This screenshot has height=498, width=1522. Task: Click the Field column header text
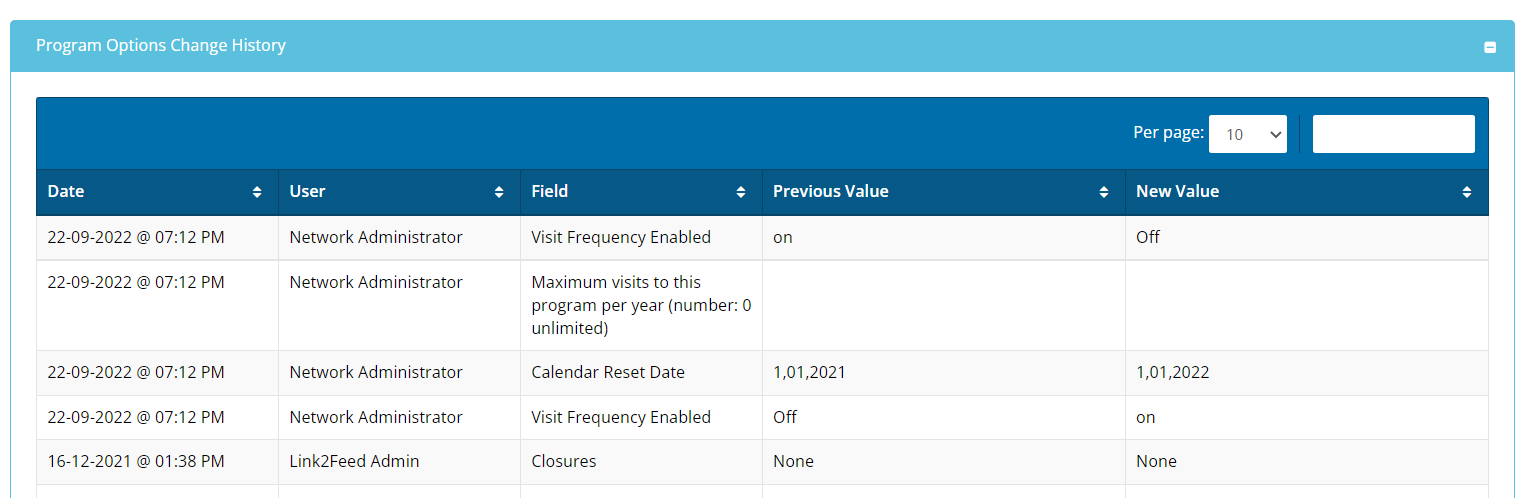click(x=549, y=191)
